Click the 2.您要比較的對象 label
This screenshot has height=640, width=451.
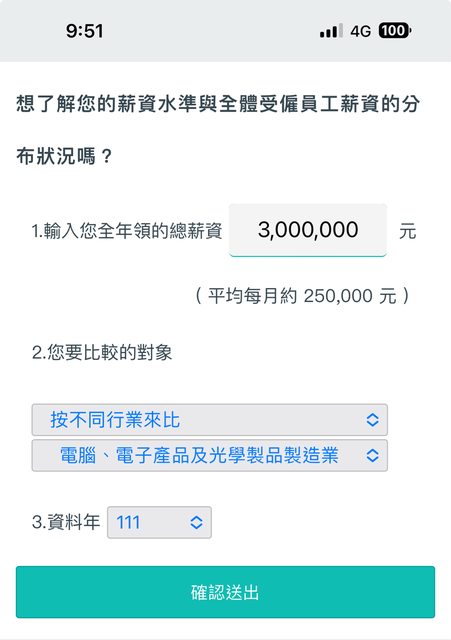tap(102, 352)
